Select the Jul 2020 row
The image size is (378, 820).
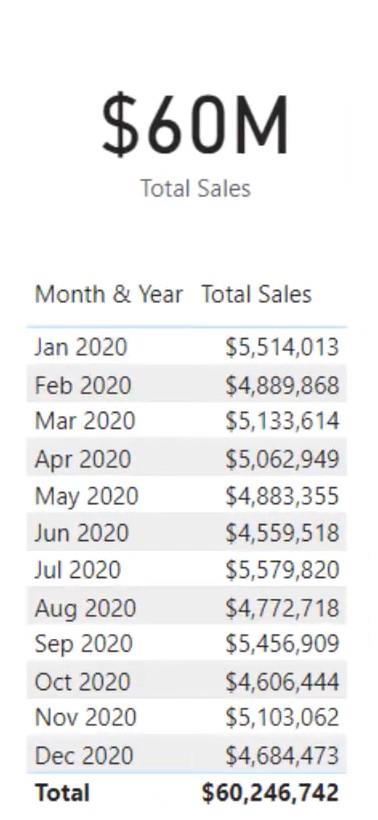187,570
